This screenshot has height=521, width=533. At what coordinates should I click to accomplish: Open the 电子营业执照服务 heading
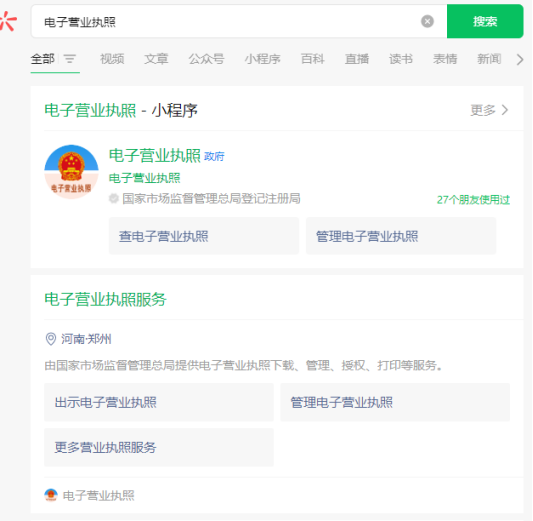[105, 299]
